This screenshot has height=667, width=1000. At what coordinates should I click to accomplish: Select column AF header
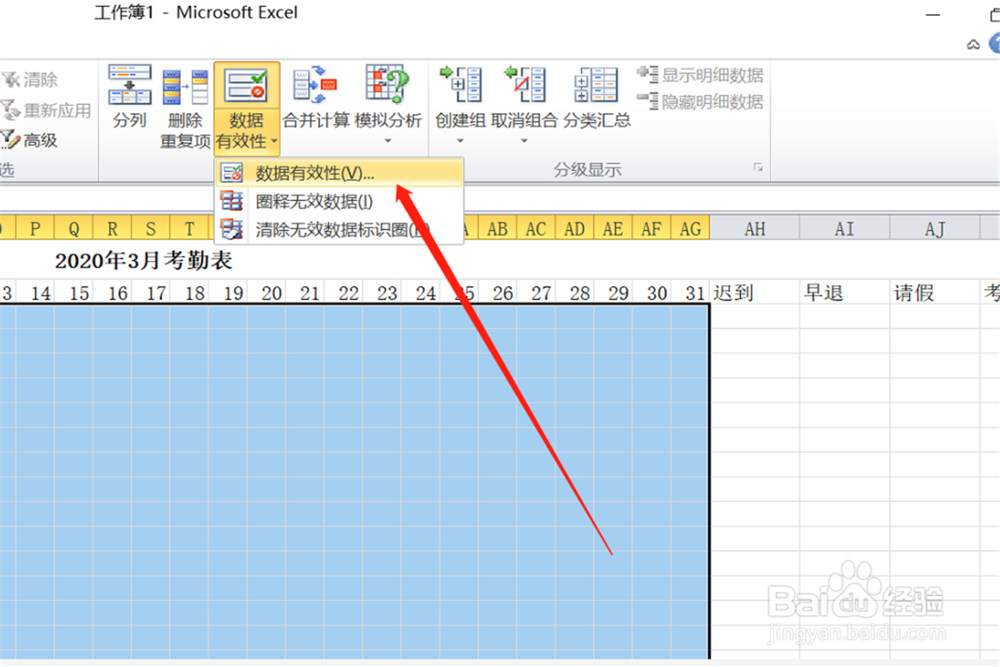coord(651,228)
